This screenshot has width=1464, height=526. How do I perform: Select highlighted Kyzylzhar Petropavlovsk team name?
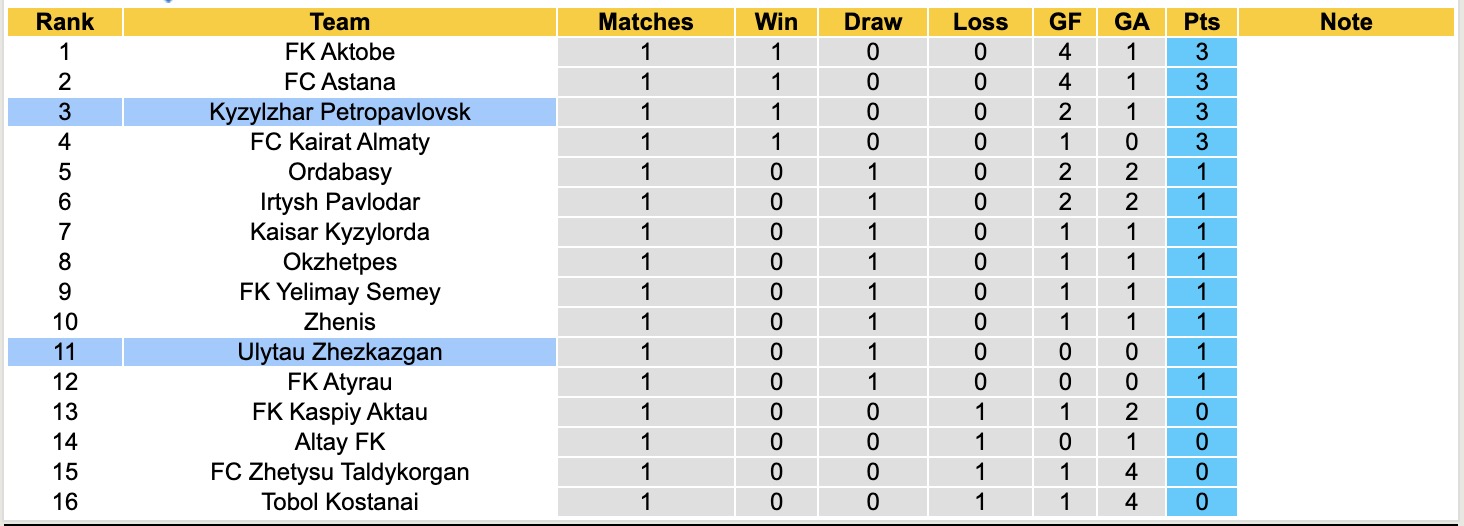(x=339, y=112)
